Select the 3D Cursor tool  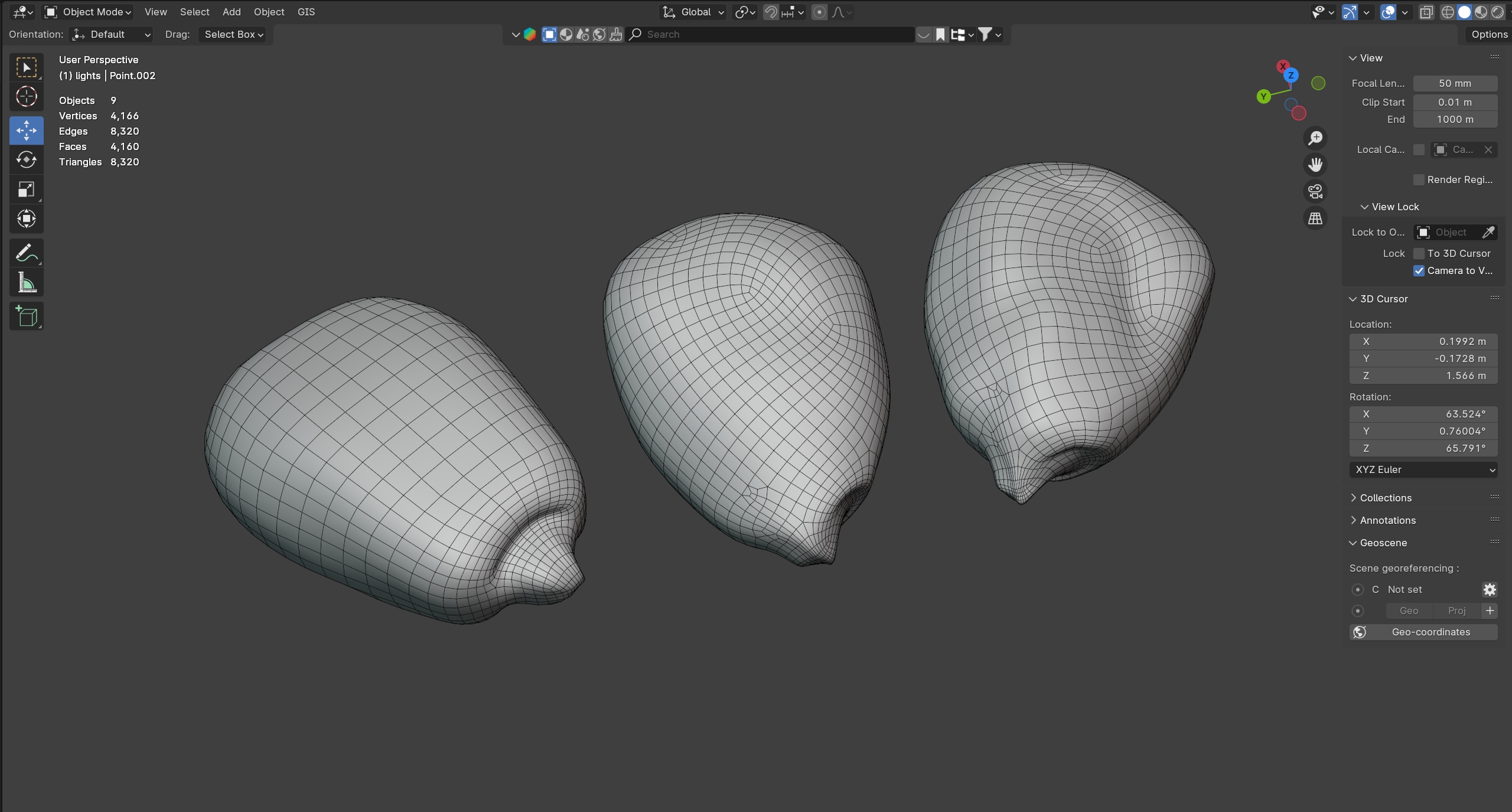[27, 97]
